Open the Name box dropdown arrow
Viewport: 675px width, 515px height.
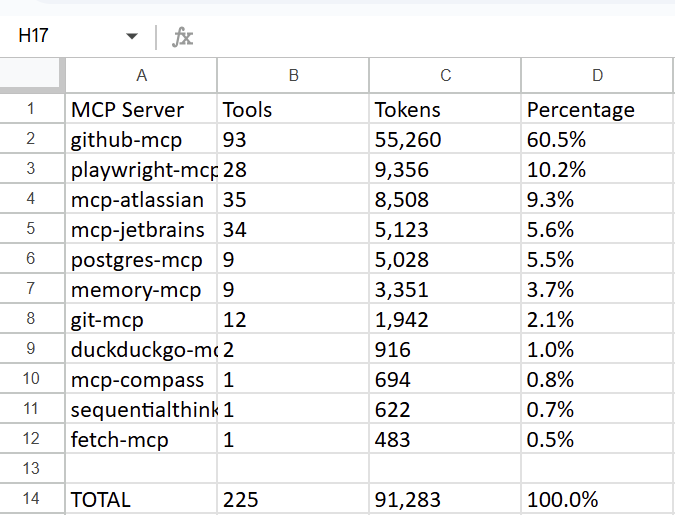(132, 36)
